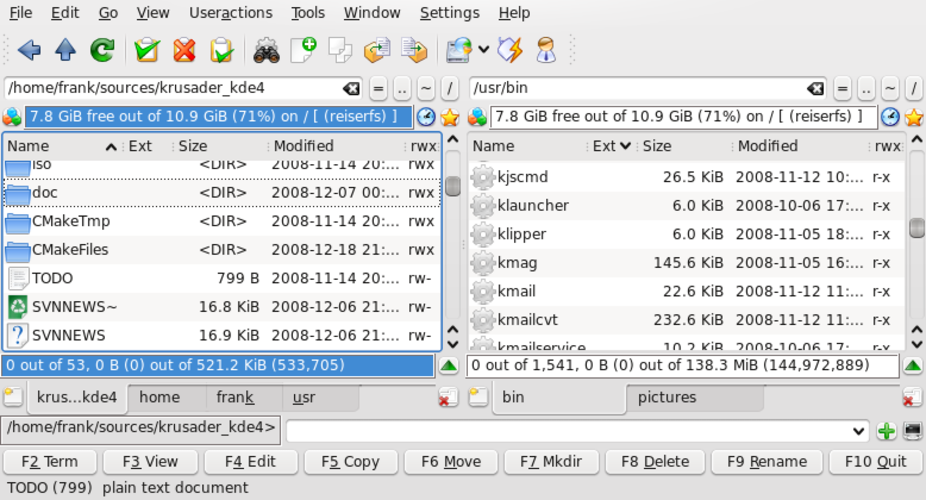Click the red X unselect-all icon

tap(184, 50)
